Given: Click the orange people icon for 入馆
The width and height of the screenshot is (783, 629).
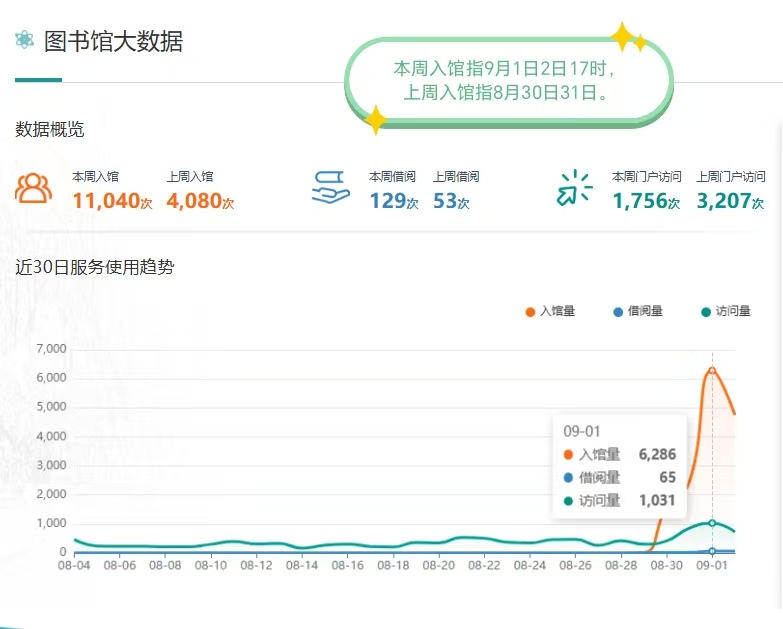Looking at the screenshot, I should pos(34,188).
